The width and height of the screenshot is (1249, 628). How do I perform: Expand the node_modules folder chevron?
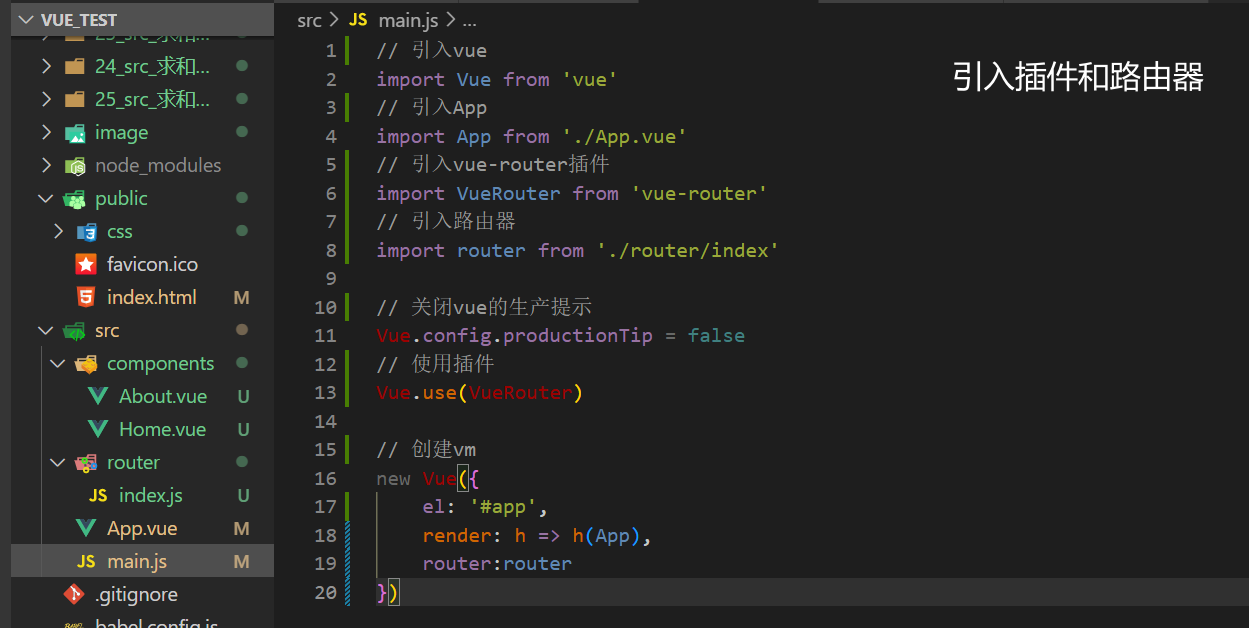coord(46,165)
